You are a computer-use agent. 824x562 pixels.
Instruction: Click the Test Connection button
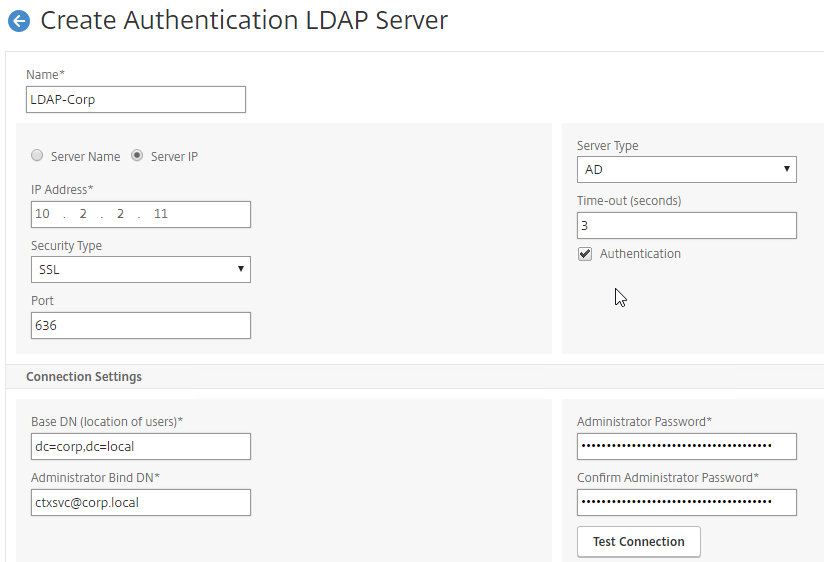coord(638,541)
